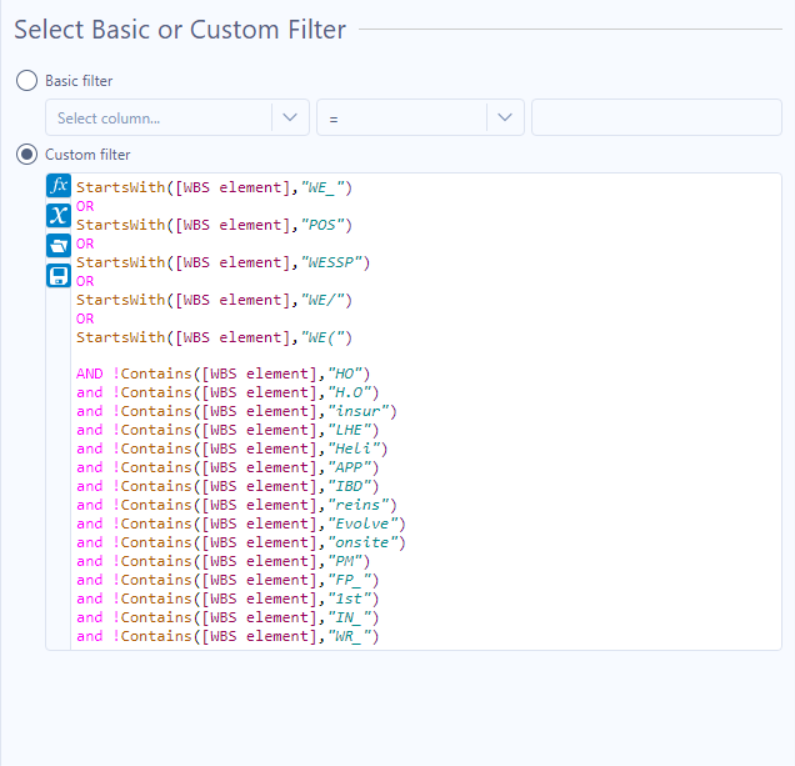Open the fx functions list icon
The height and width of the screenshot is (766, 795).
click(x=58, y=186)
